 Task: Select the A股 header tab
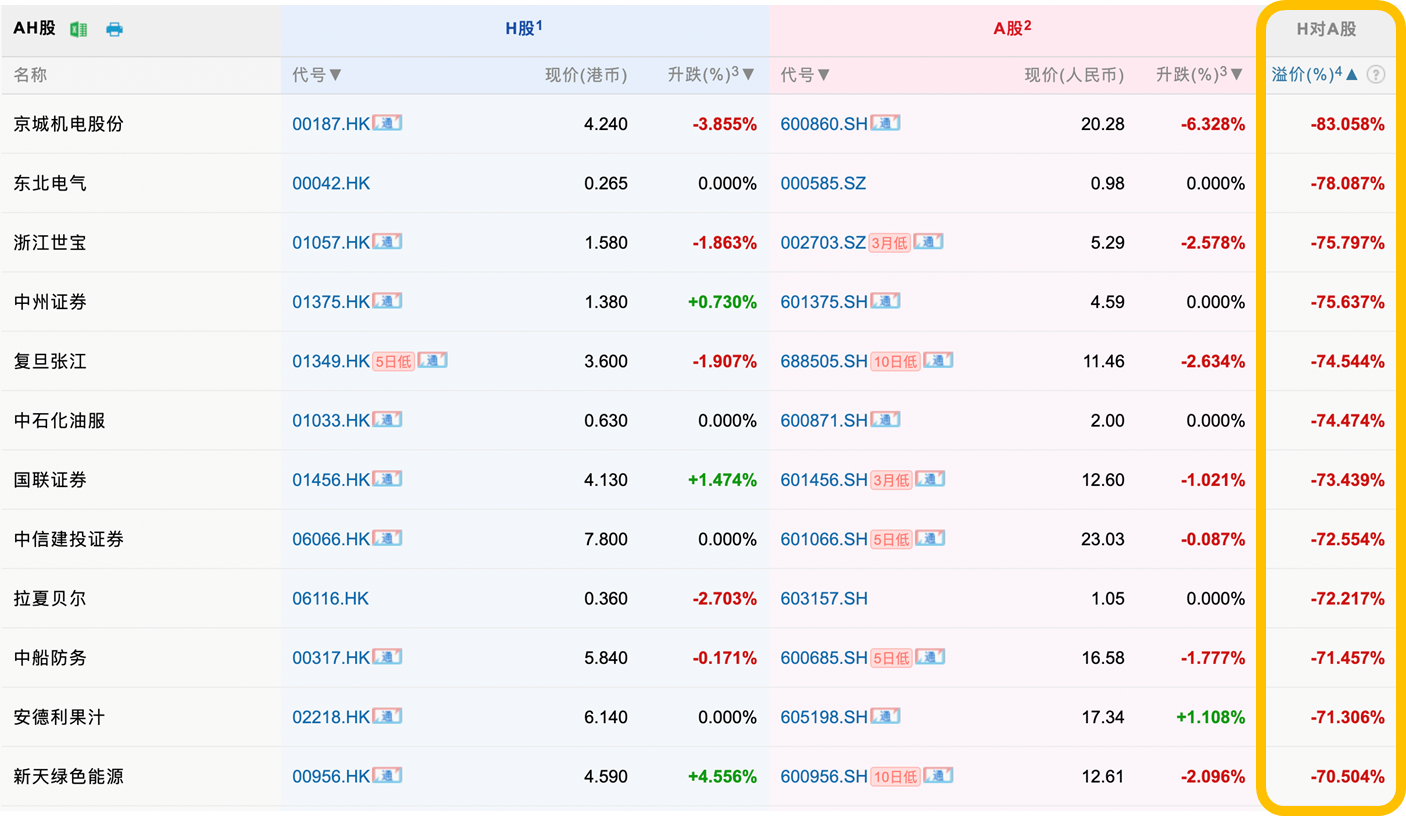click(x=1011, y=29)
